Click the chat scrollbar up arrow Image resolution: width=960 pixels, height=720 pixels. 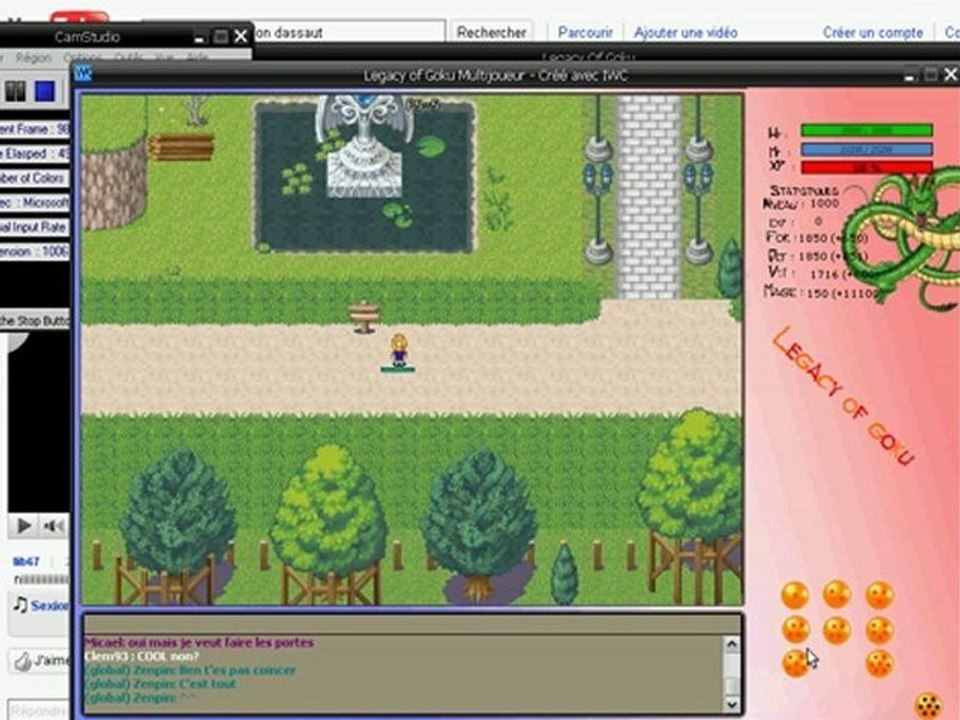coord(731,644)
